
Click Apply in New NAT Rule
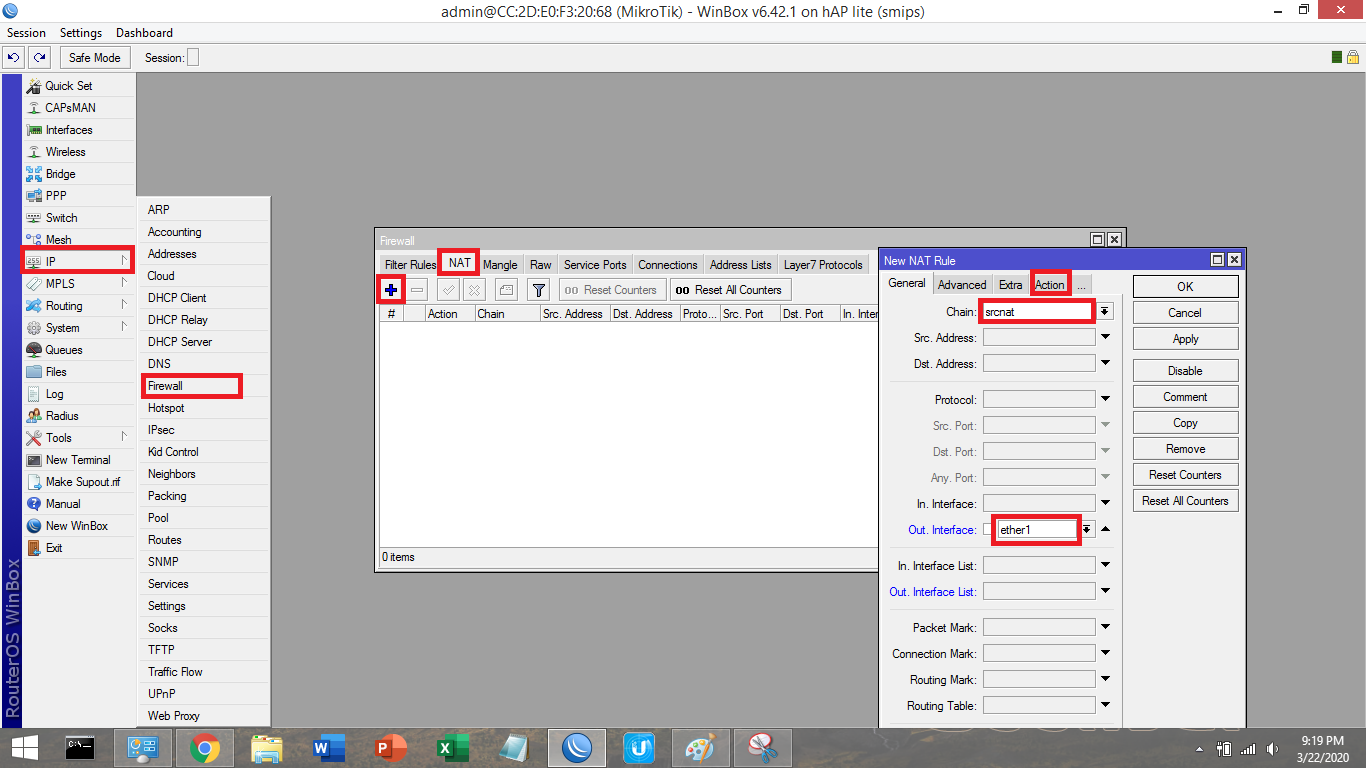coord(1185,339)
